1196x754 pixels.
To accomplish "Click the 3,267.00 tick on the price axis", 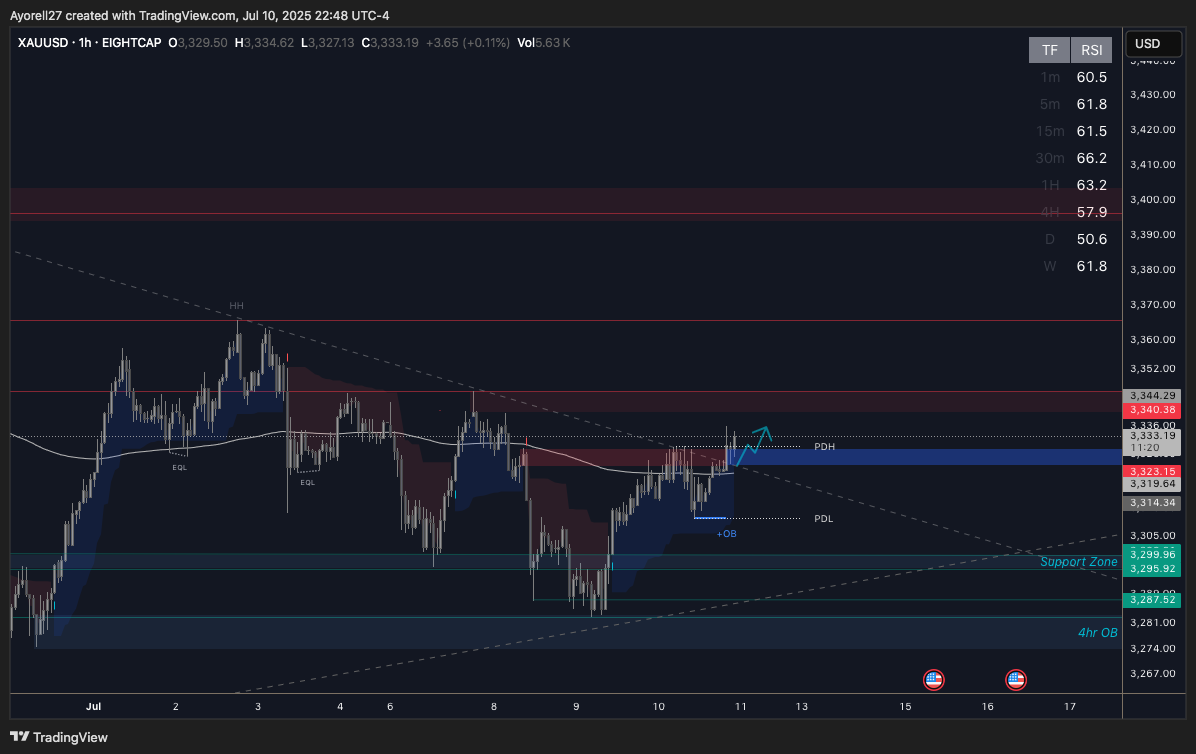I will (x=1153, y=674).
